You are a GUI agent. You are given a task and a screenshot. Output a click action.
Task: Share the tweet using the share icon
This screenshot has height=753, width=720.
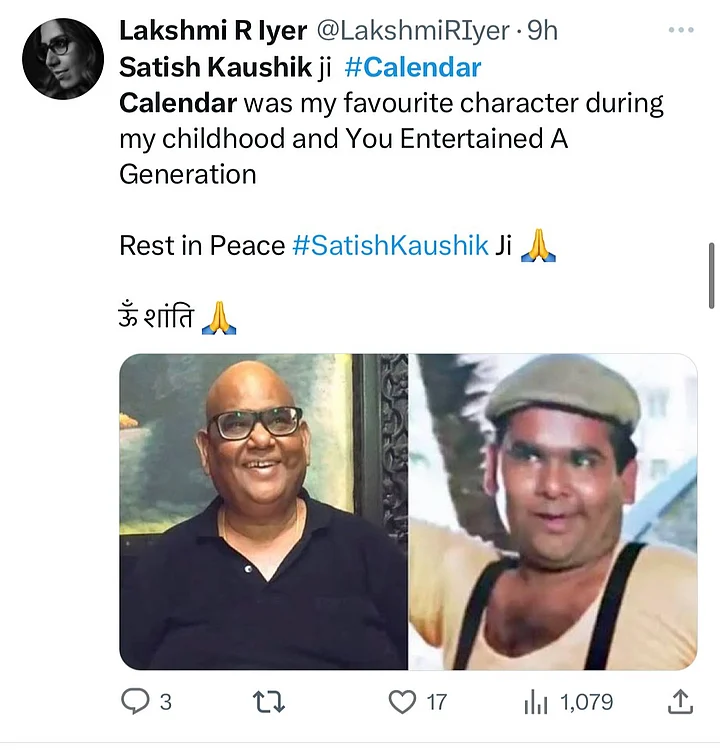tap(680, 702)
